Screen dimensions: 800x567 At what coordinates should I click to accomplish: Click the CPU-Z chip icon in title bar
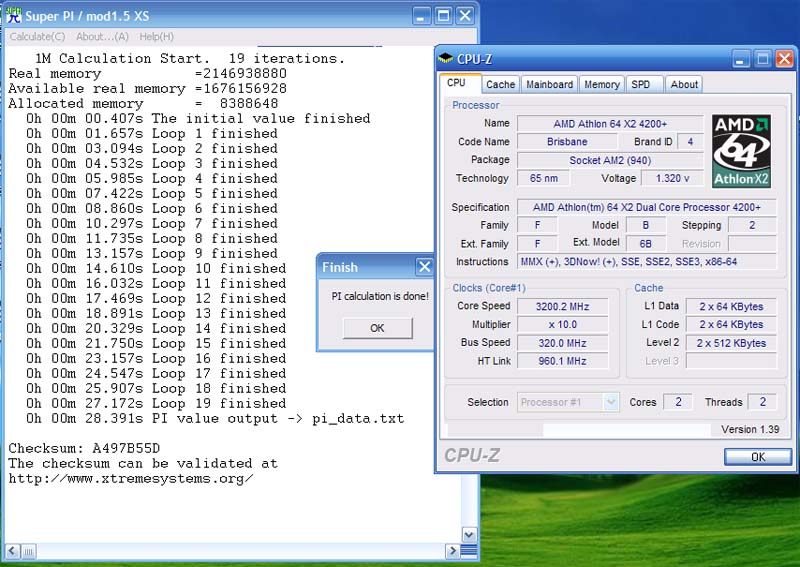pyautogui.click(x=446, y=58)
